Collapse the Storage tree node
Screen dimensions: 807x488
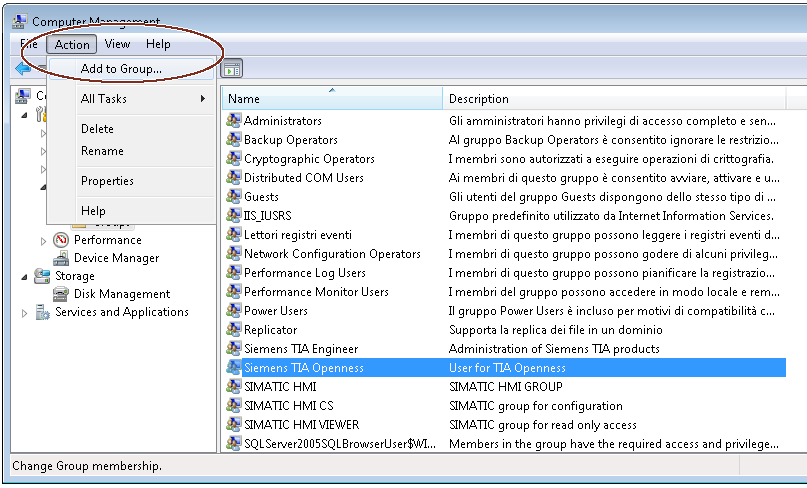[x=25, y=276]
